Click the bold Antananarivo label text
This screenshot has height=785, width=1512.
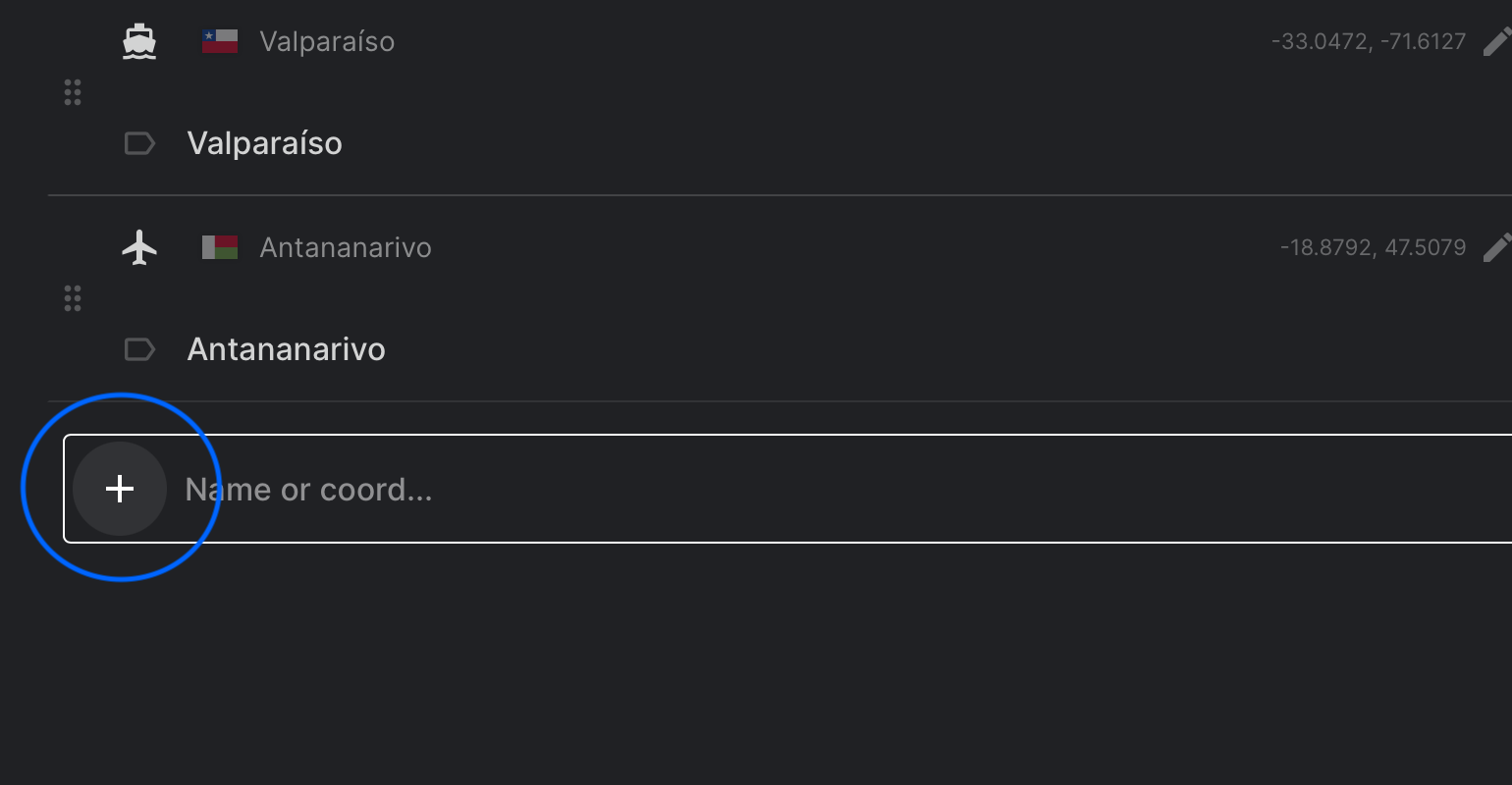click(x=287, y=349)
